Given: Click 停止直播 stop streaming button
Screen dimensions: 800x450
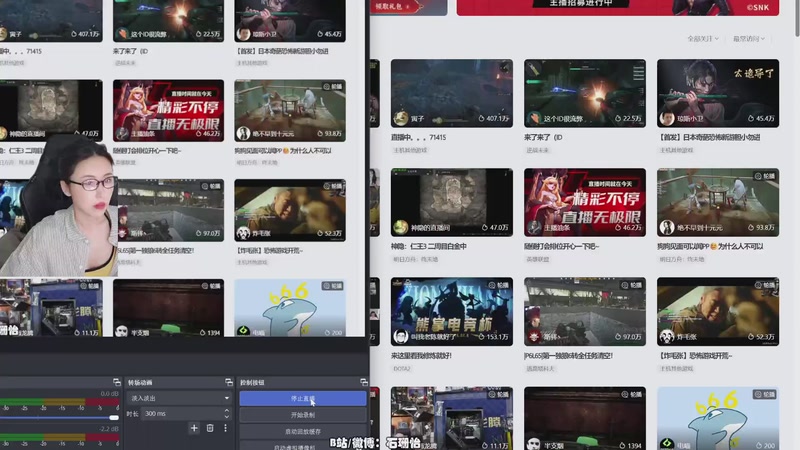Looking at the screenshot, I should point(303,398).
